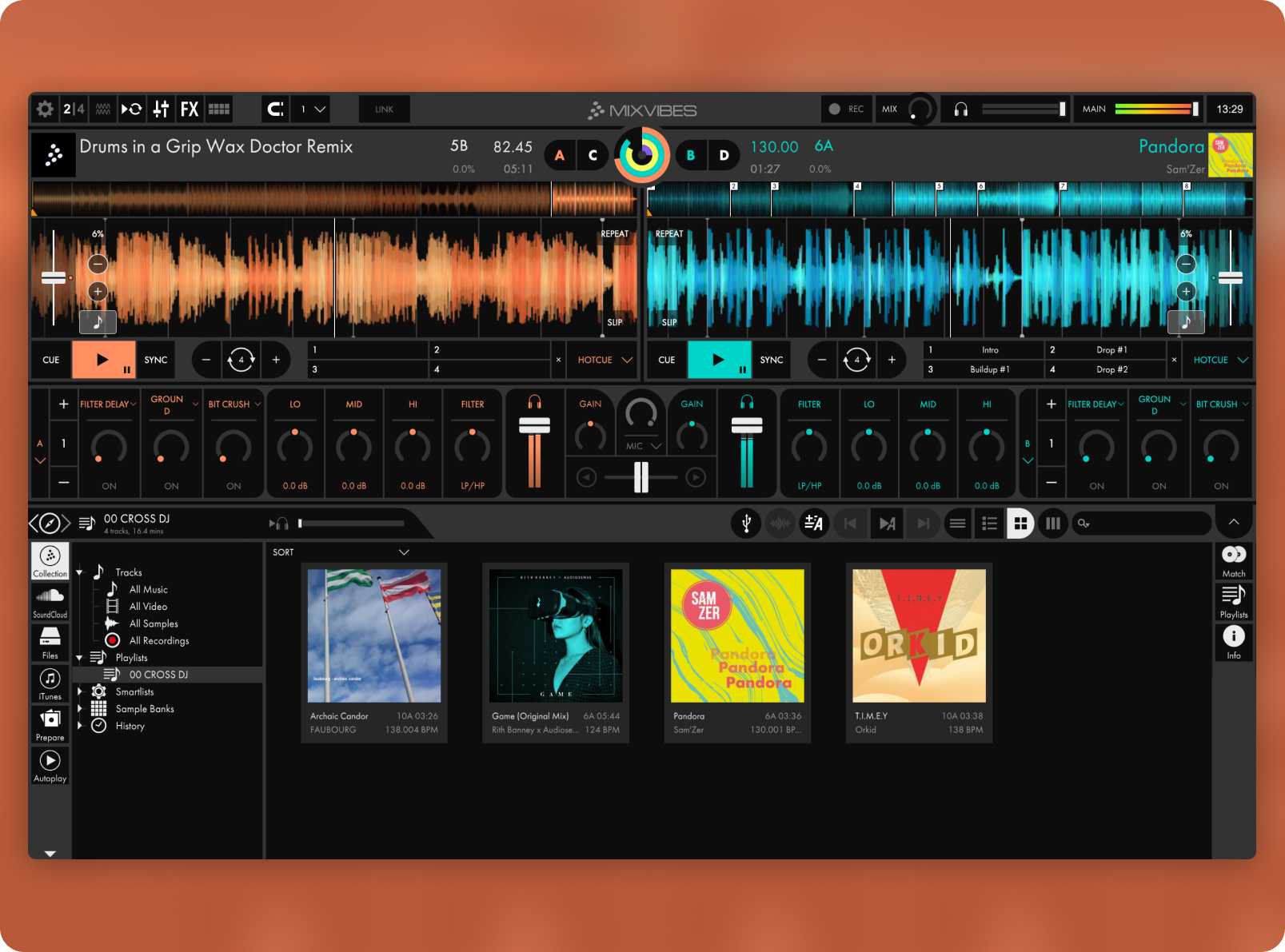Toggle deck B key lock note icon
1285x952 pixels.
1187,322
